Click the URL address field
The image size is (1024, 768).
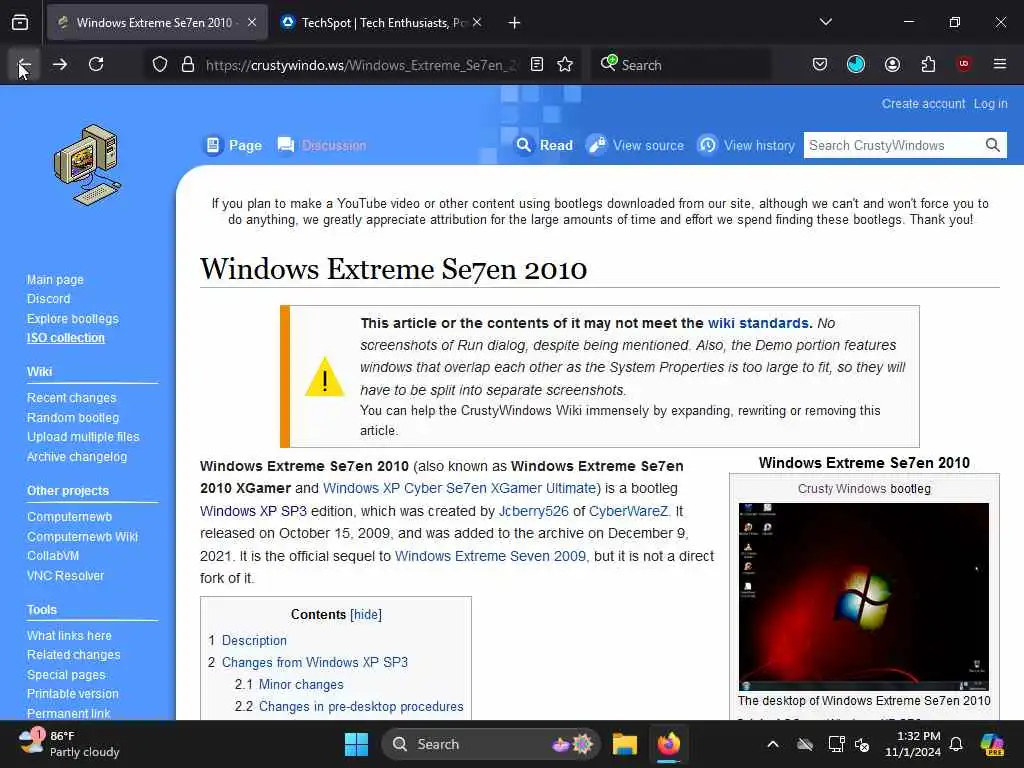360,65
